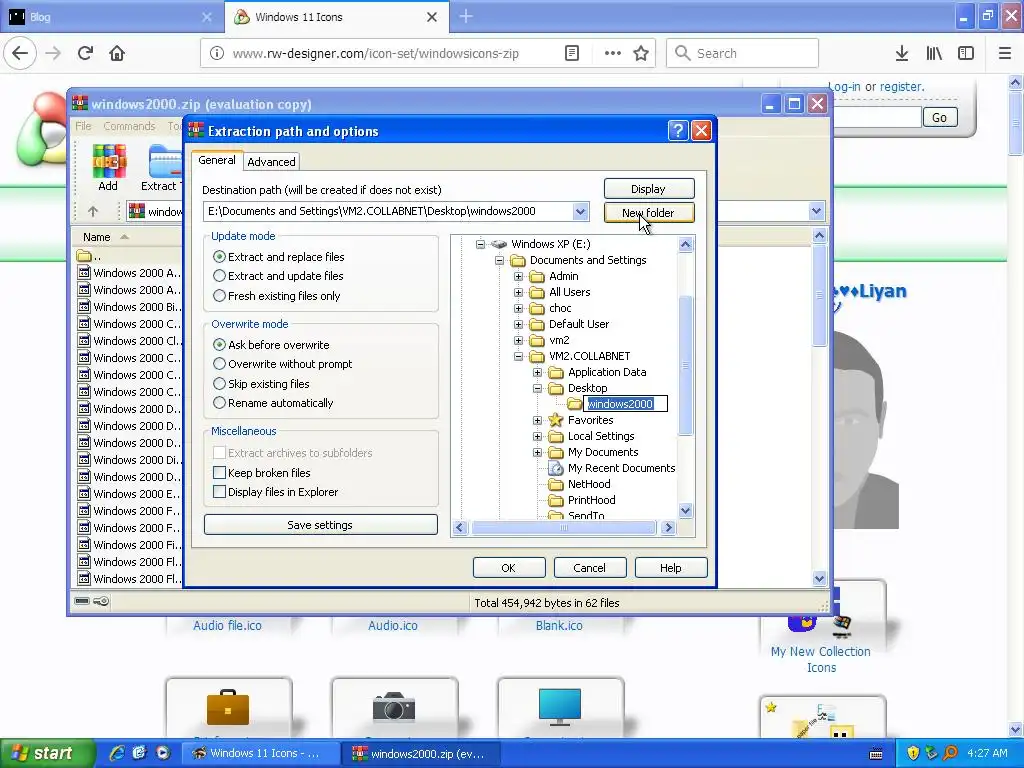Screen dimensions: 1024x768
Task: Click folder tree horizontal scrollbar
Action: (564, 527)
